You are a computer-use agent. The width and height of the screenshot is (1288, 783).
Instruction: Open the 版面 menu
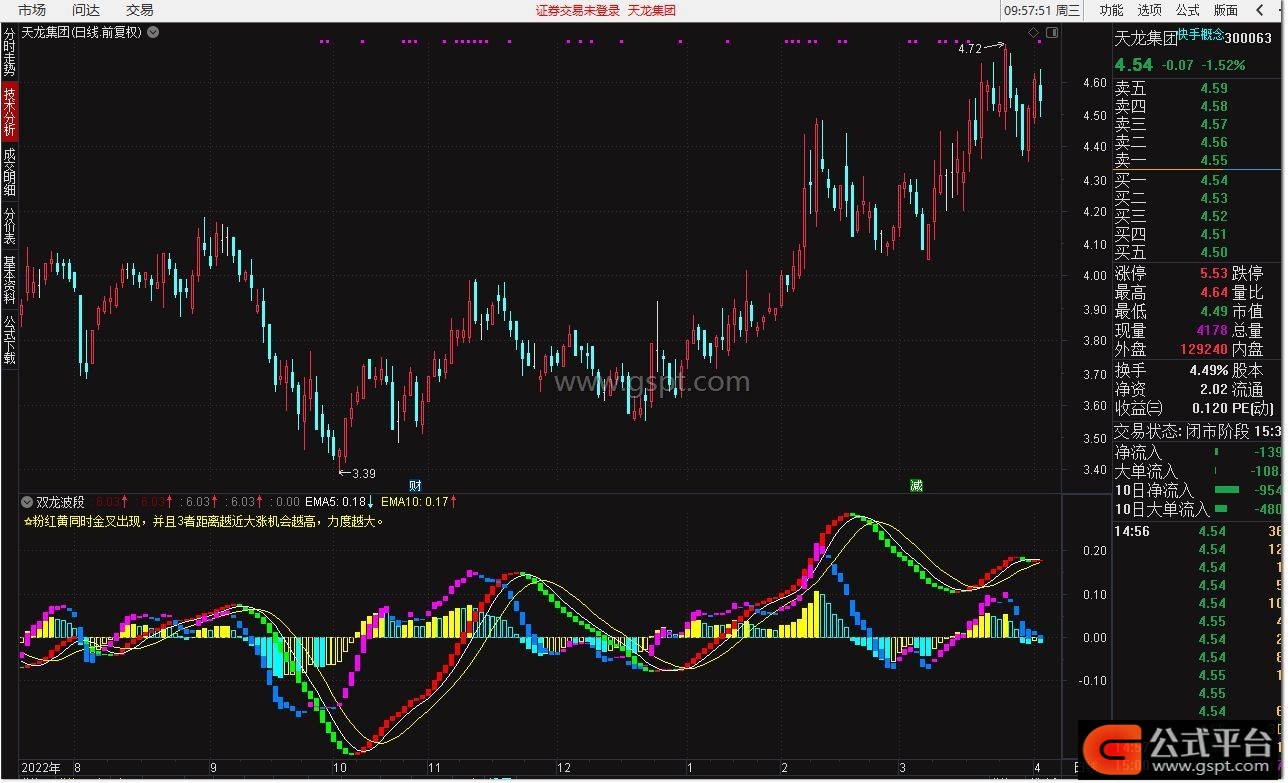[x=1226, y=10]
